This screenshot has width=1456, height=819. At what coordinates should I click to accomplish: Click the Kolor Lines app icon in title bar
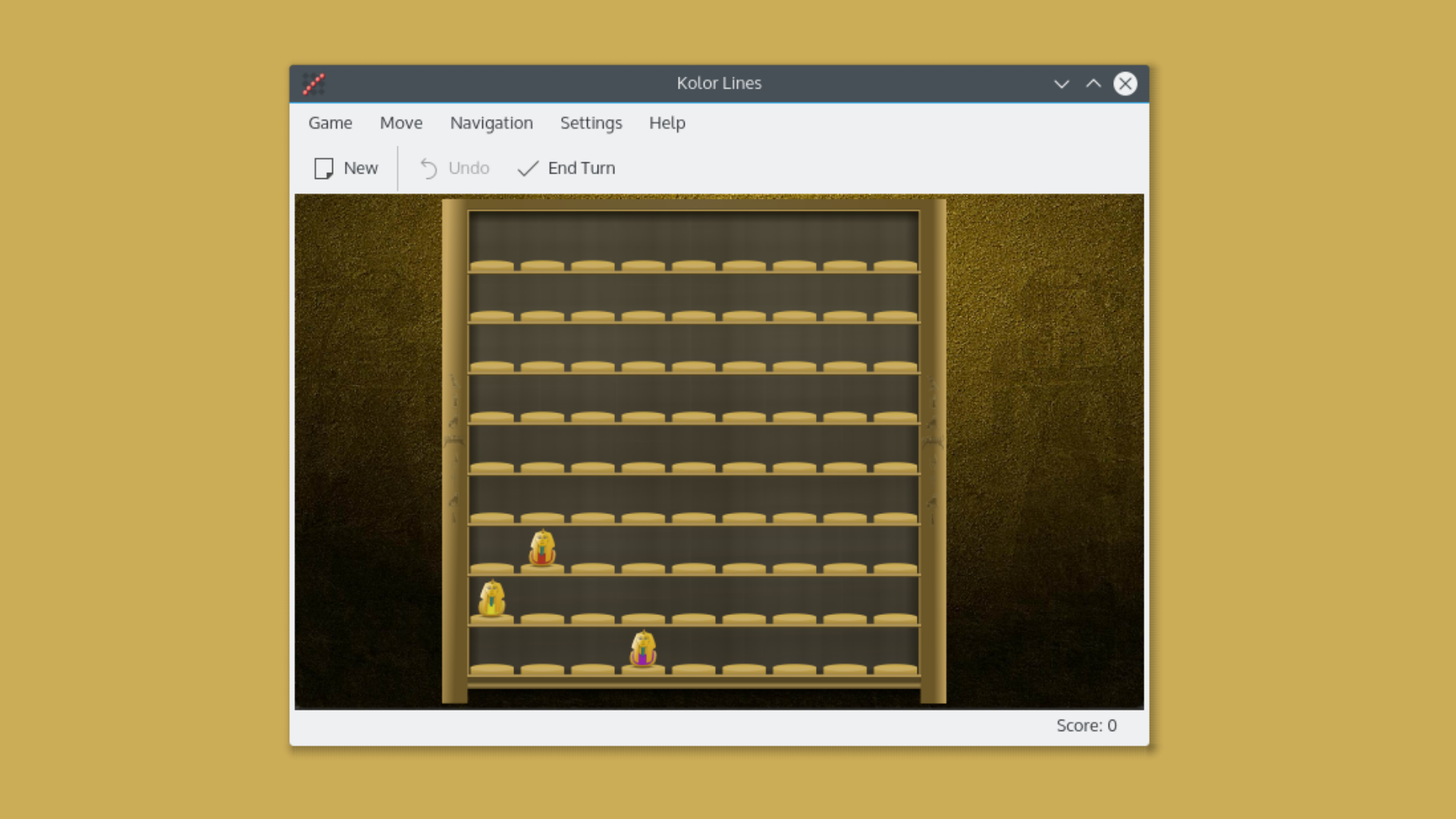coord(313,83)
